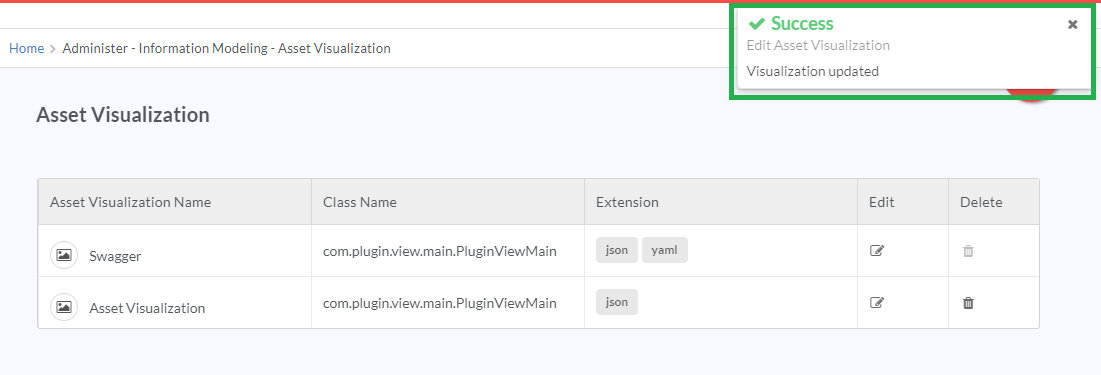This screenshot has height=375, width=1101.
Task: Click the Visualization updated message text
Action: 812,71
